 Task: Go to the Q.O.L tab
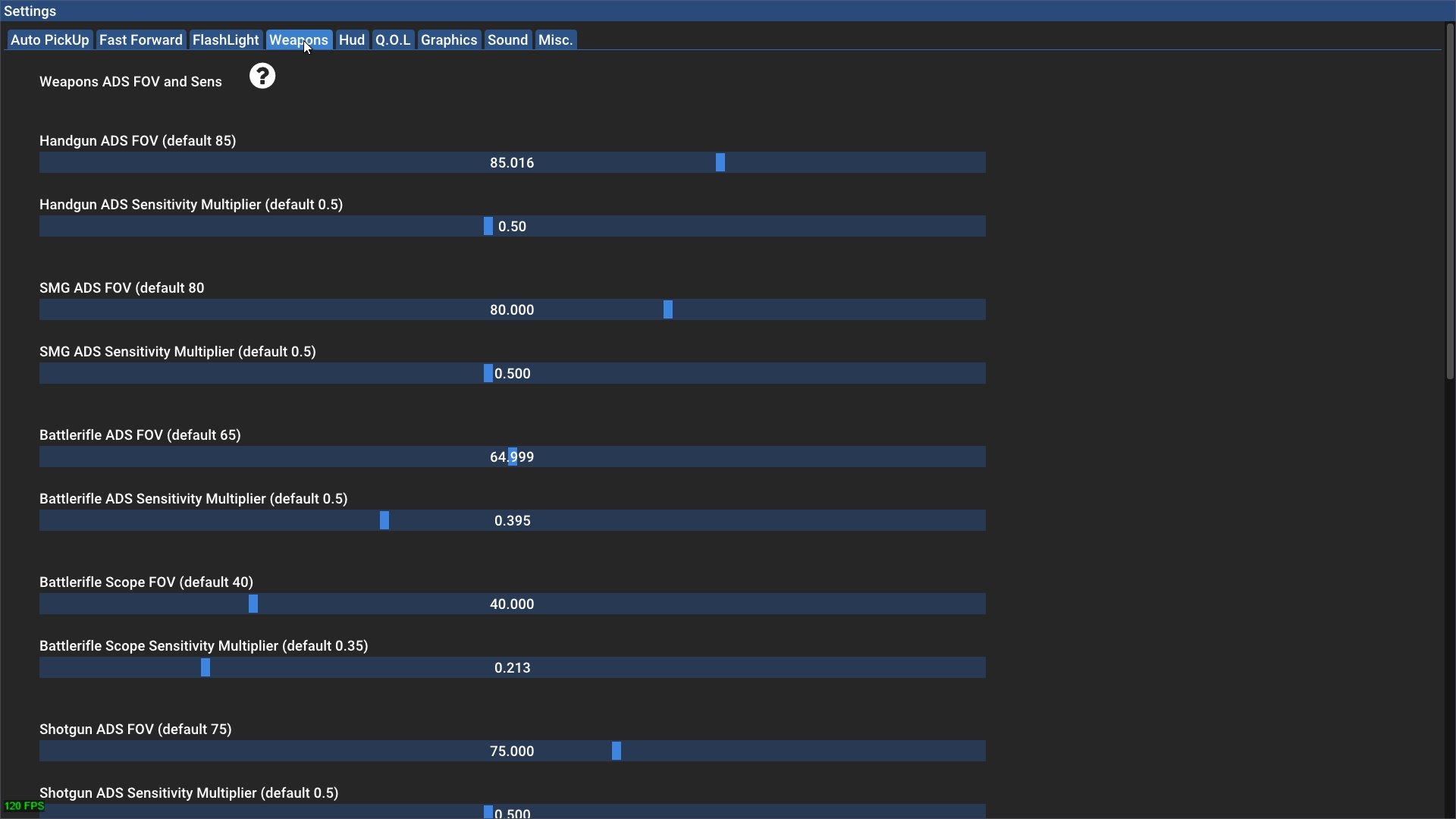pyautogui.click(x=393, y=40)
